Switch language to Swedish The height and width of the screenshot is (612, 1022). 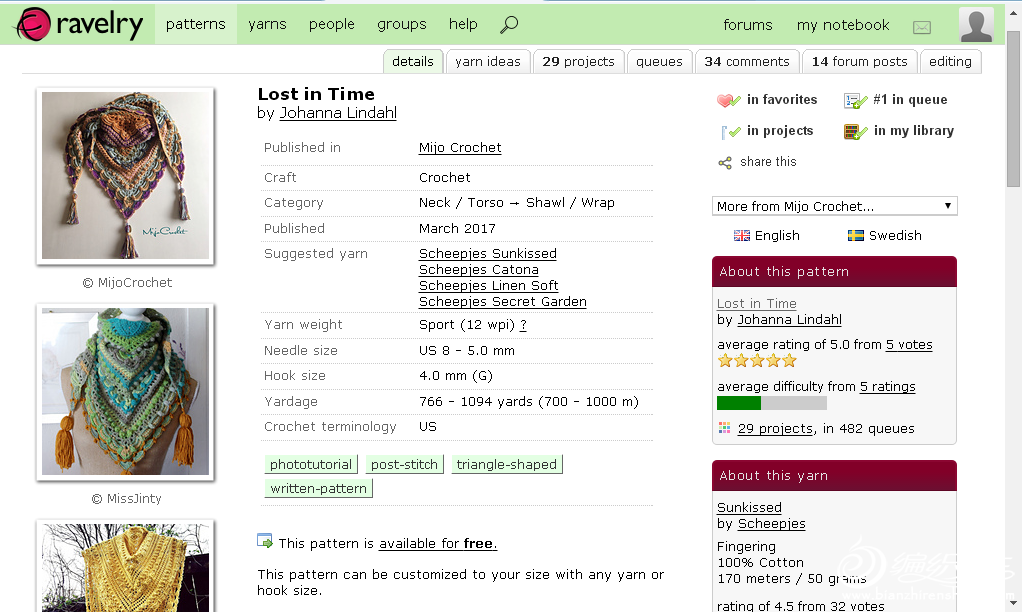tap(895, 235)
